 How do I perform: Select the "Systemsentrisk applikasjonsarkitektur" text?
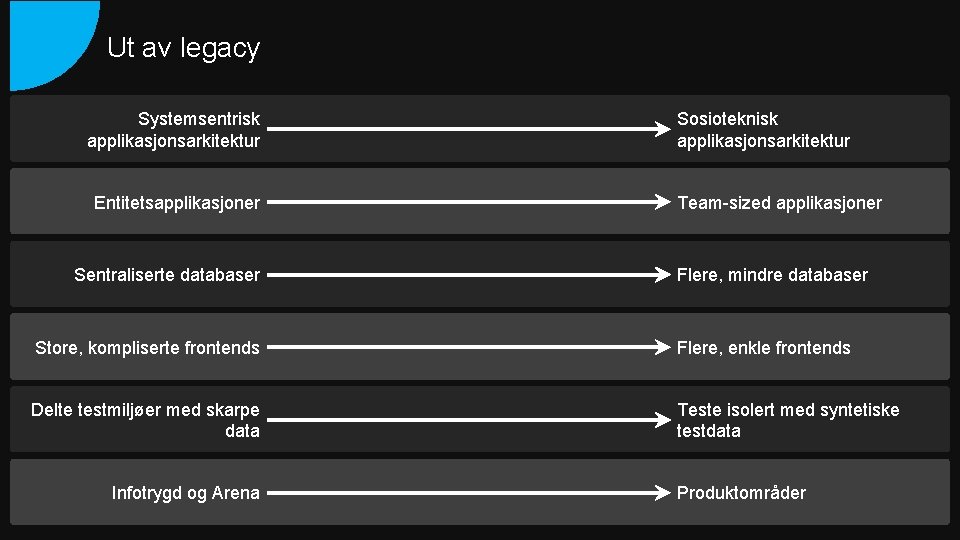(x=174, y=130)
